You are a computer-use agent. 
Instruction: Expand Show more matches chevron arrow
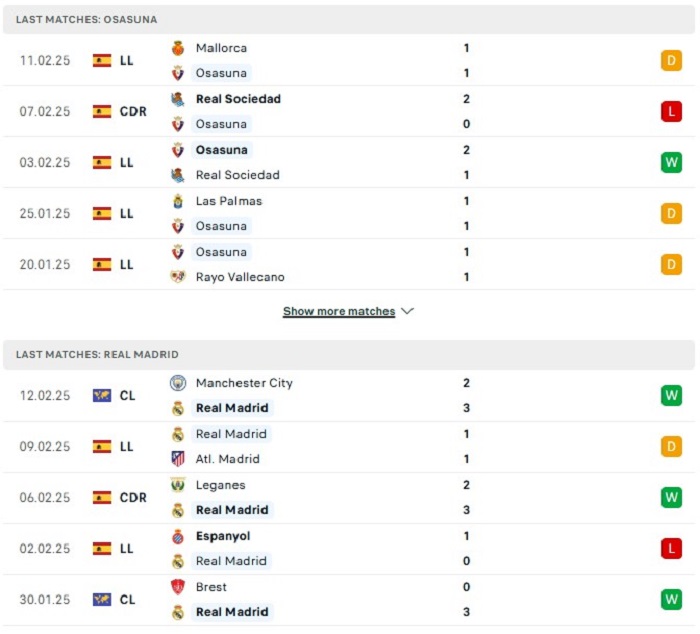point(407,311)
